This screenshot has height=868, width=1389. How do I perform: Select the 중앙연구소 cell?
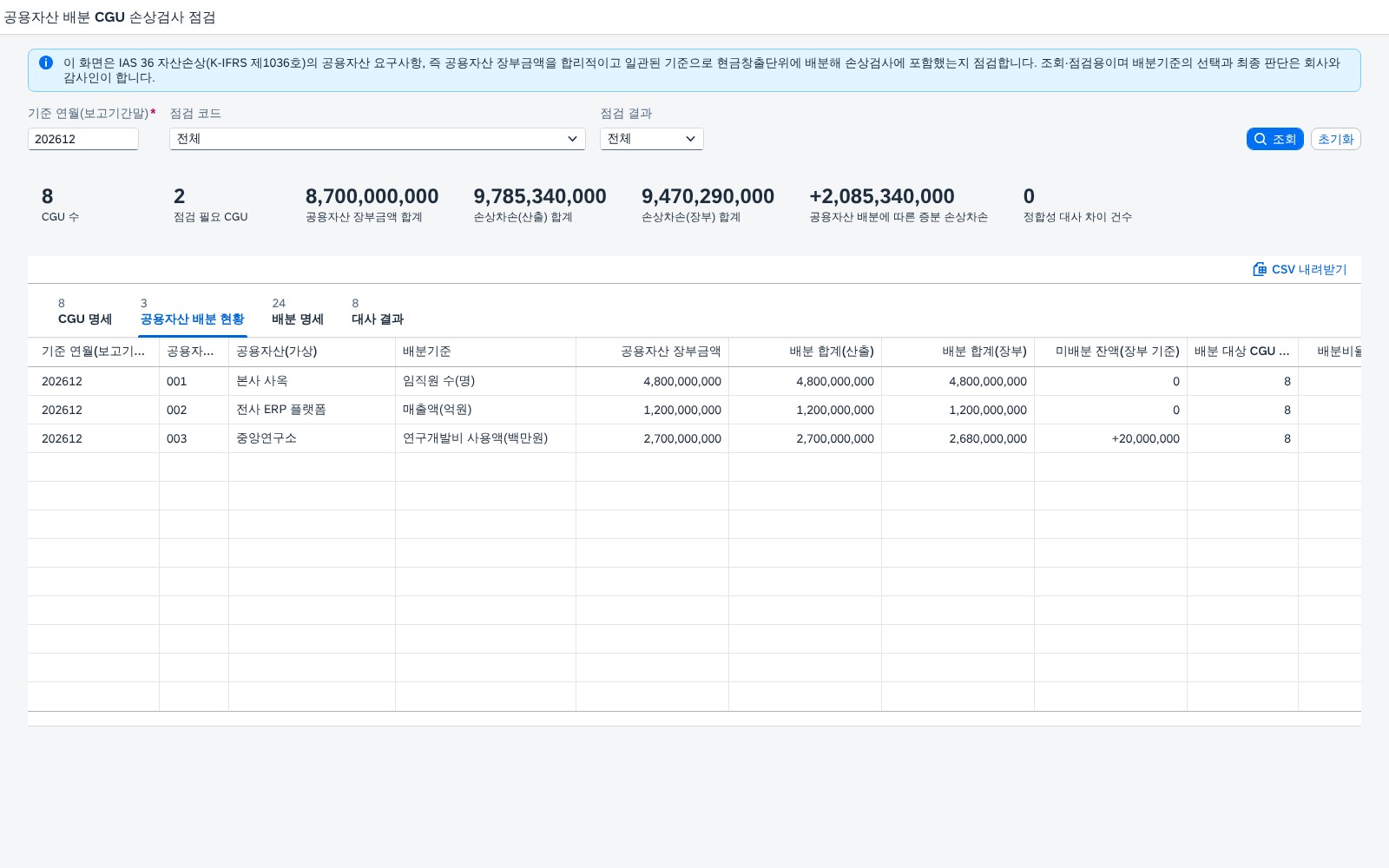point(313,438)
